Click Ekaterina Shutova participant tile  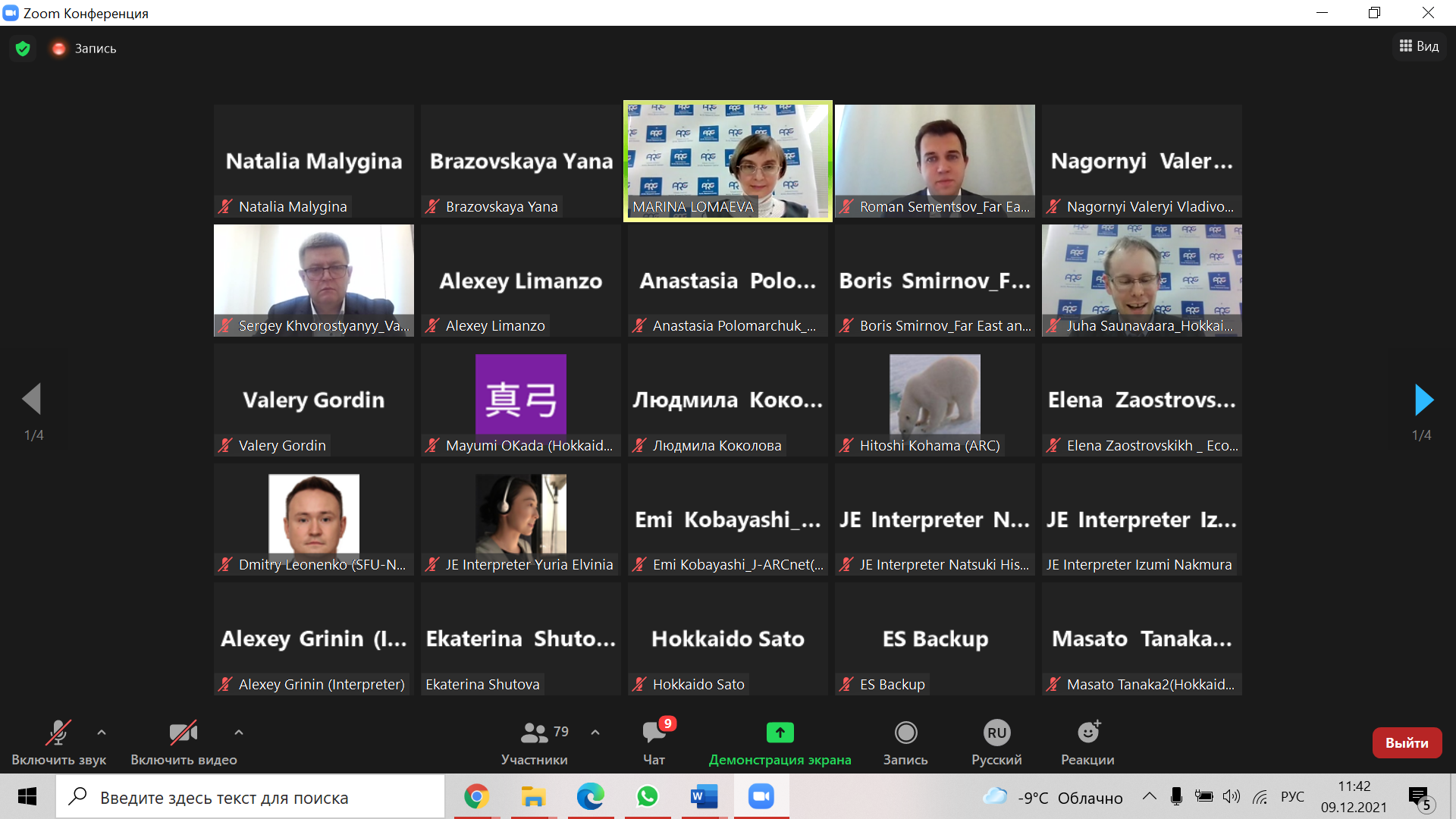click(x=521, y=639)
